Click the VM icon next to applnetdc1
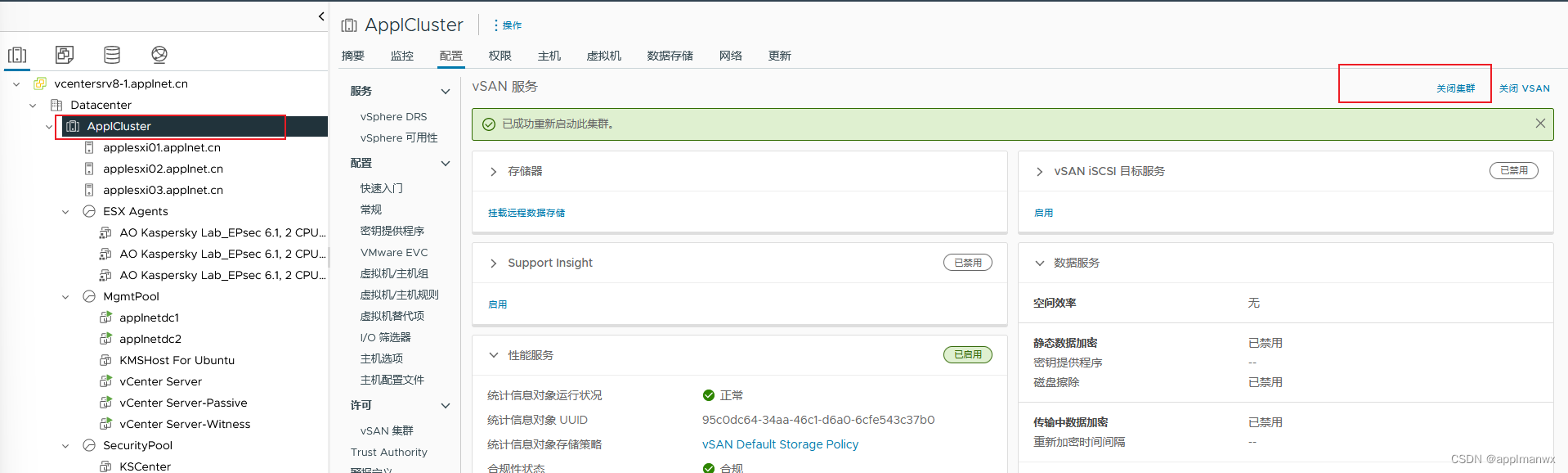Screen dimensions: 1568x473 point(105,318)
